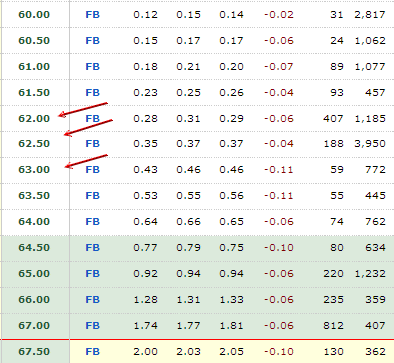Select the 60.50 strike price
Screen dimensions: 394x363
[34, 41]
